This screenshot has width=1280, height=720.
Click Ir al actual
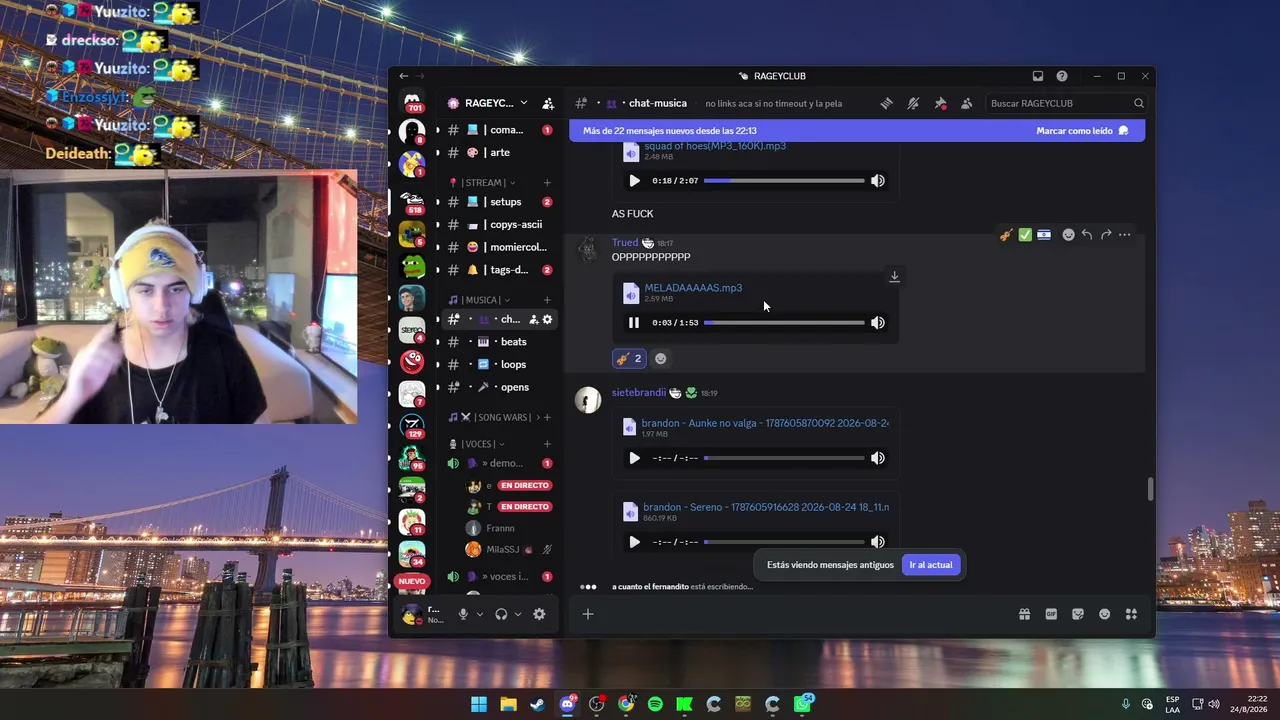click(931, 565)
